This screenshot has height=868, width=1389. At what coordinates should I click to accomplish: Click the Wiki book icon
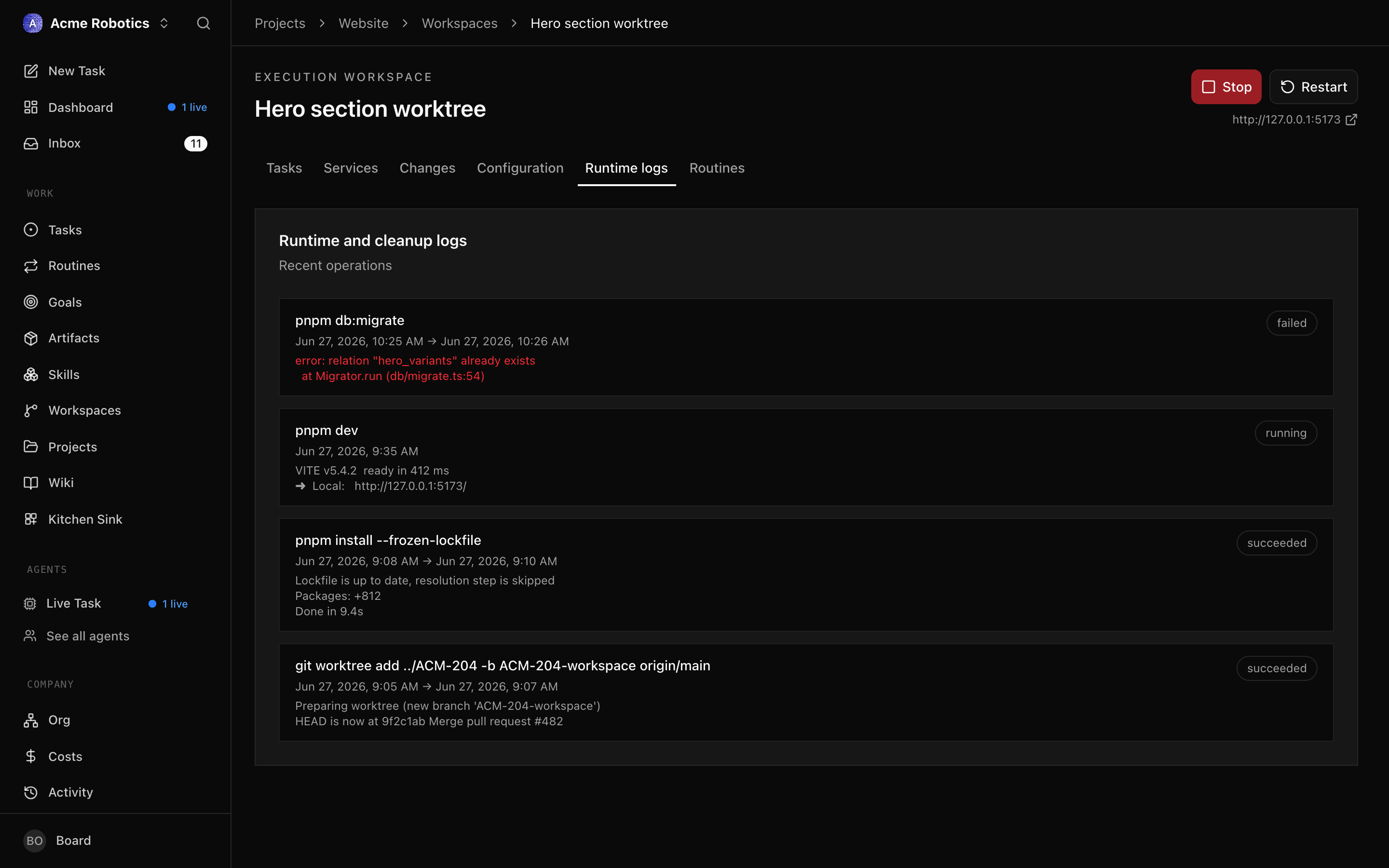(31, 483)
